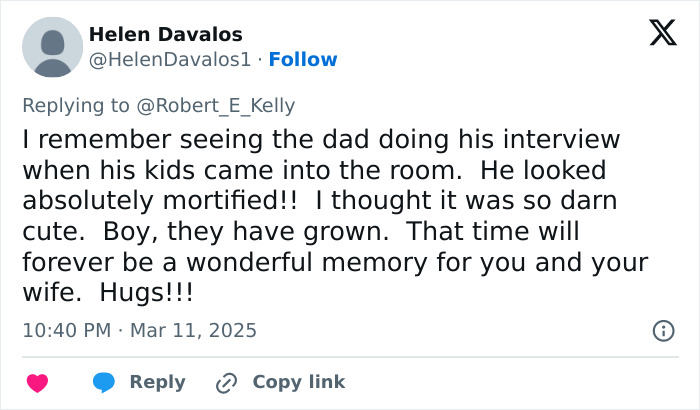The image size is (700, 410).
Task: Follow the HelenDavalos1 account
Action: coord(303,59)
